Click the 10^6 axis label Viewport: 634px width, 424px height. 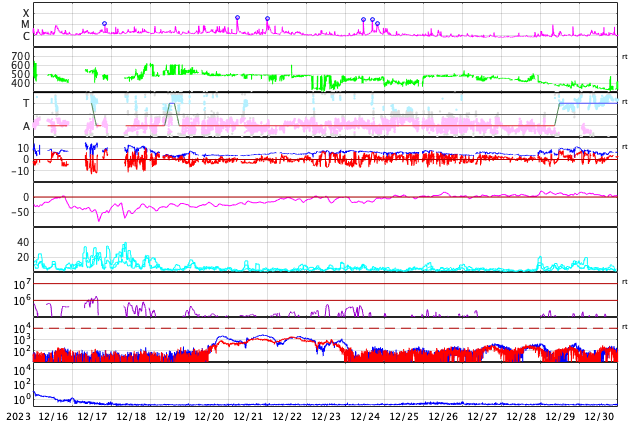[22, 301]
